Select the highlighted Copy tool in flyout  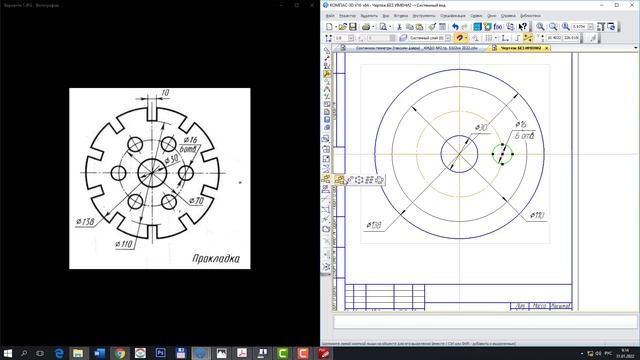(x=340, y=180)
